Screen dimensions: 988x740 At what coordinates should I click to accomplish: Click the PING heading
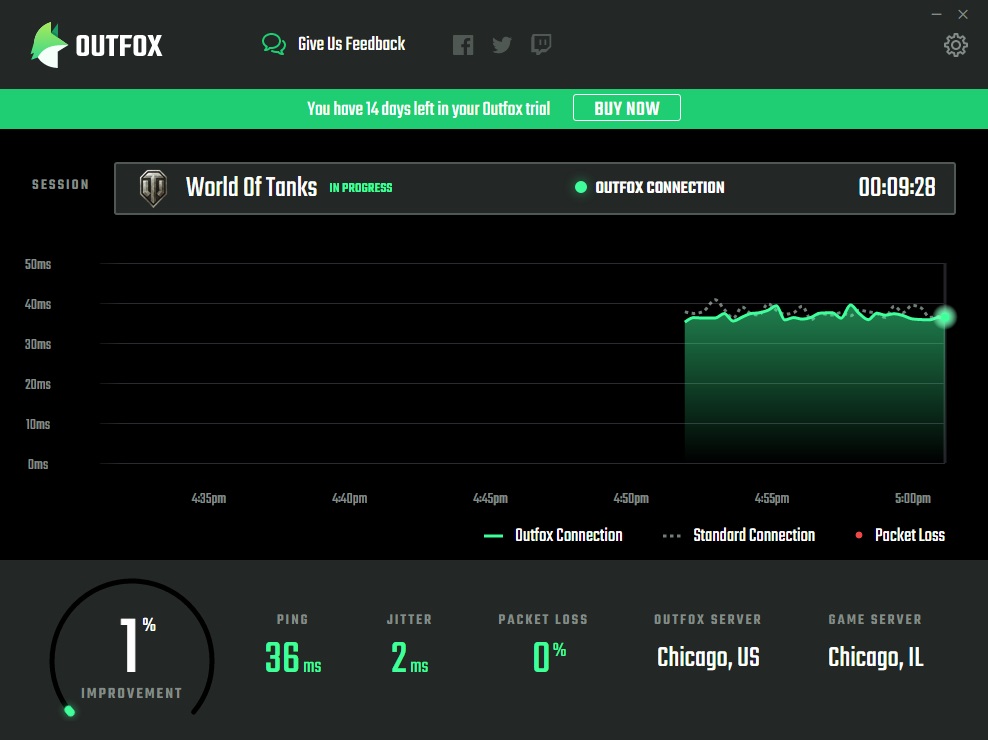[x=292, y=619]
